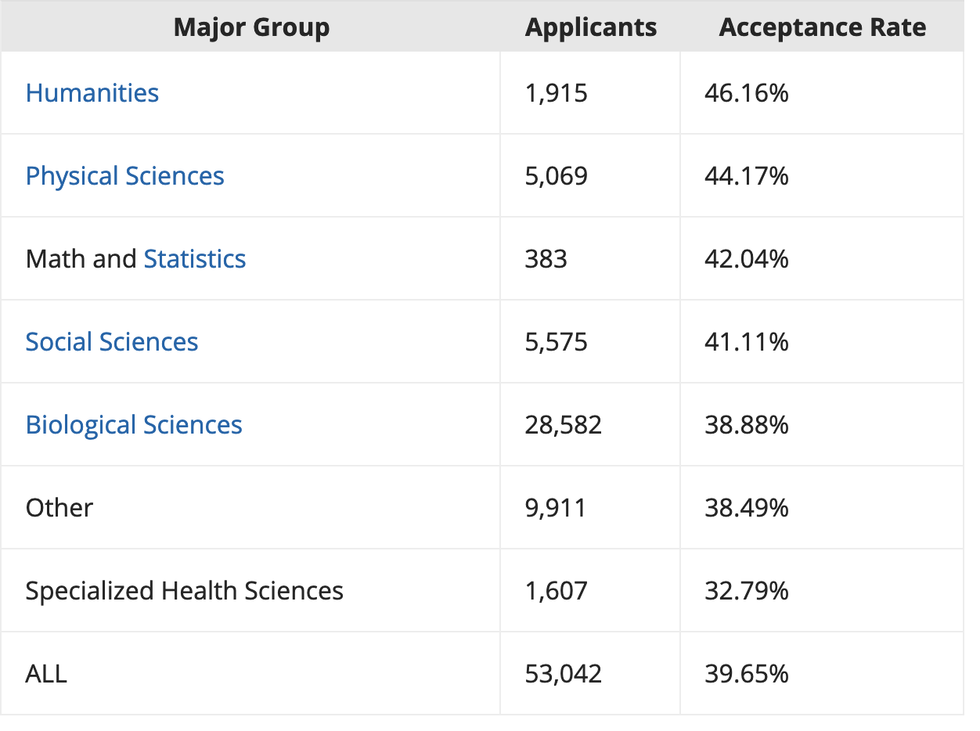The height and width of the screenshot is (731, 980).
Task: Click the ALL row label
Action: point(46,674)
